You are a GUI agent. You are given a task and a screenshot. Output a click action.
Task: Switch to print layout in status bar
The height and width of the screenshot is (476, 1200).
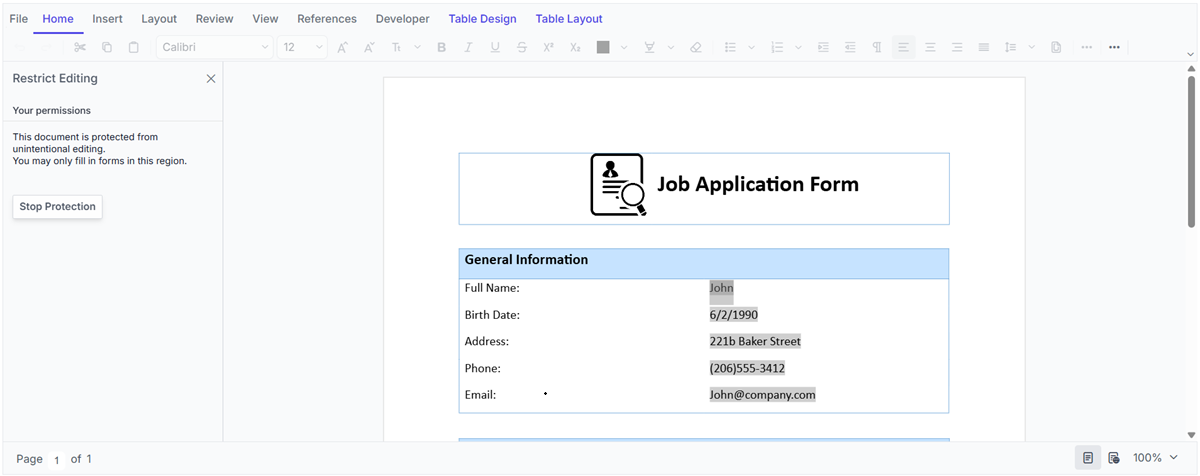click(1087, 458)
